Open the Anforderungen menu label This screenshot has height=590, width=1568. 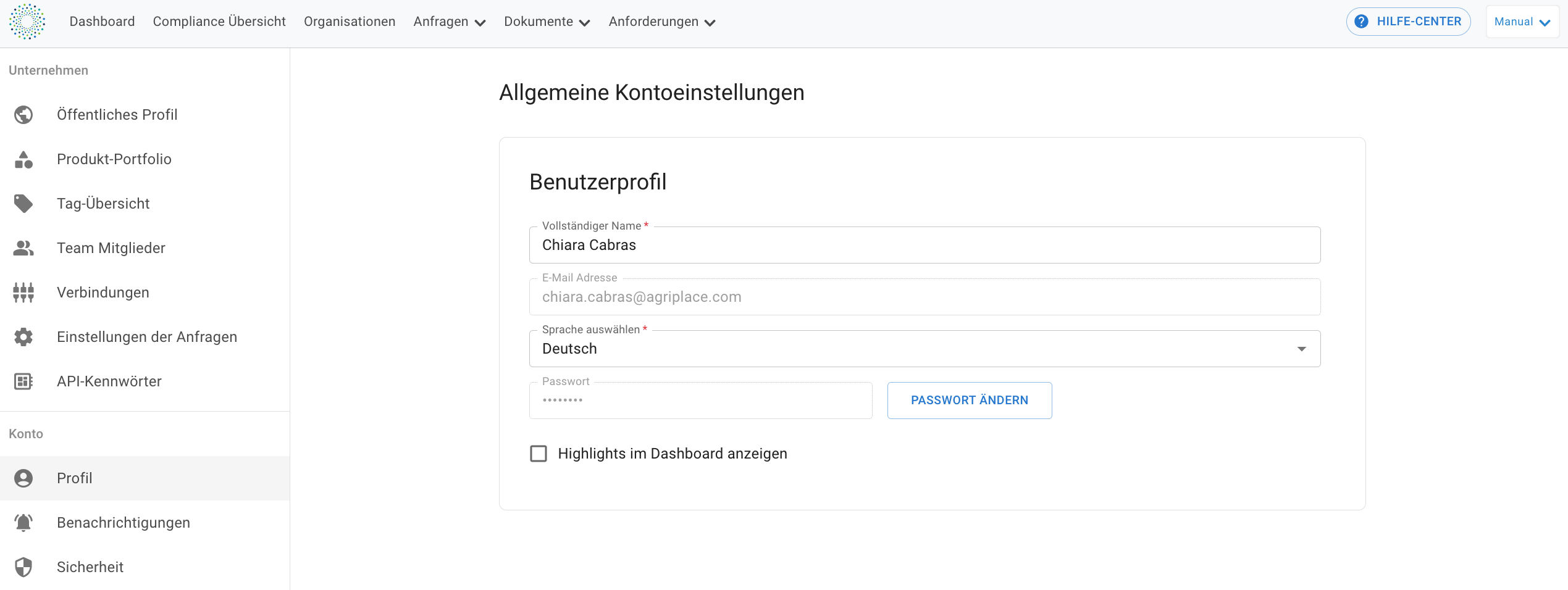[653, 22]
